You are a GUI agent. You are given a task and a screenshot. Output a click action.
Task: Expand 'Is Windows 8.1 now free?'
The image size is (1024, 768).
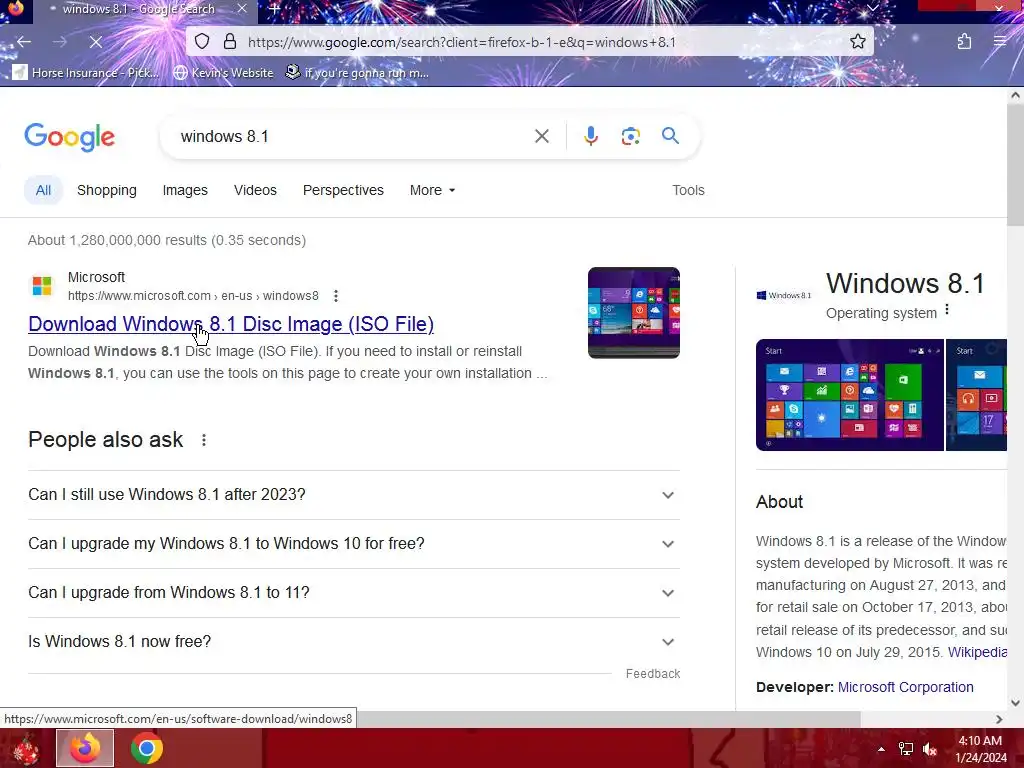click(354, 642)
